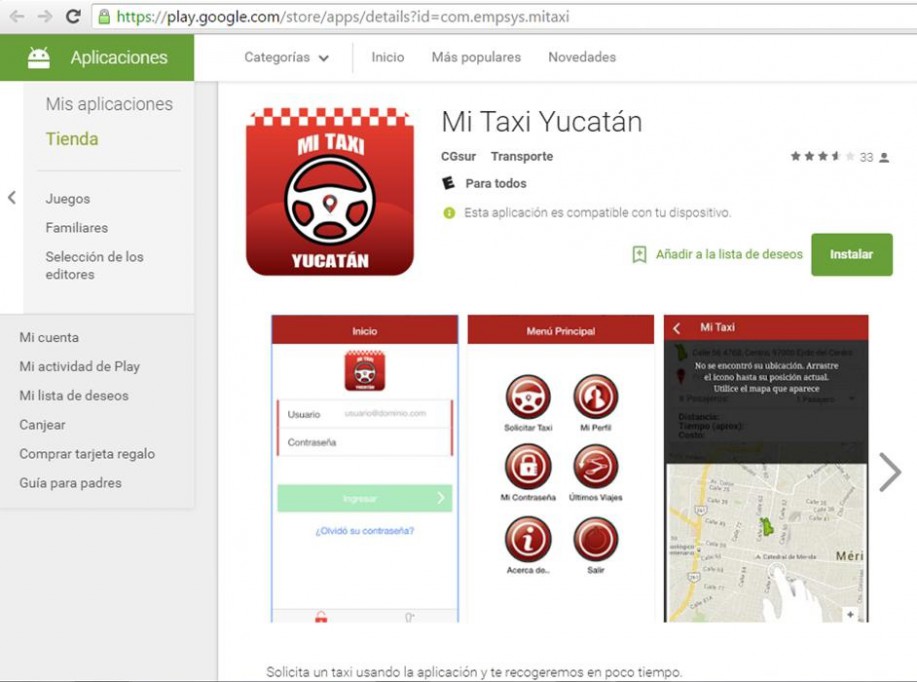Open the CGsur developer link

coord(458,156)
